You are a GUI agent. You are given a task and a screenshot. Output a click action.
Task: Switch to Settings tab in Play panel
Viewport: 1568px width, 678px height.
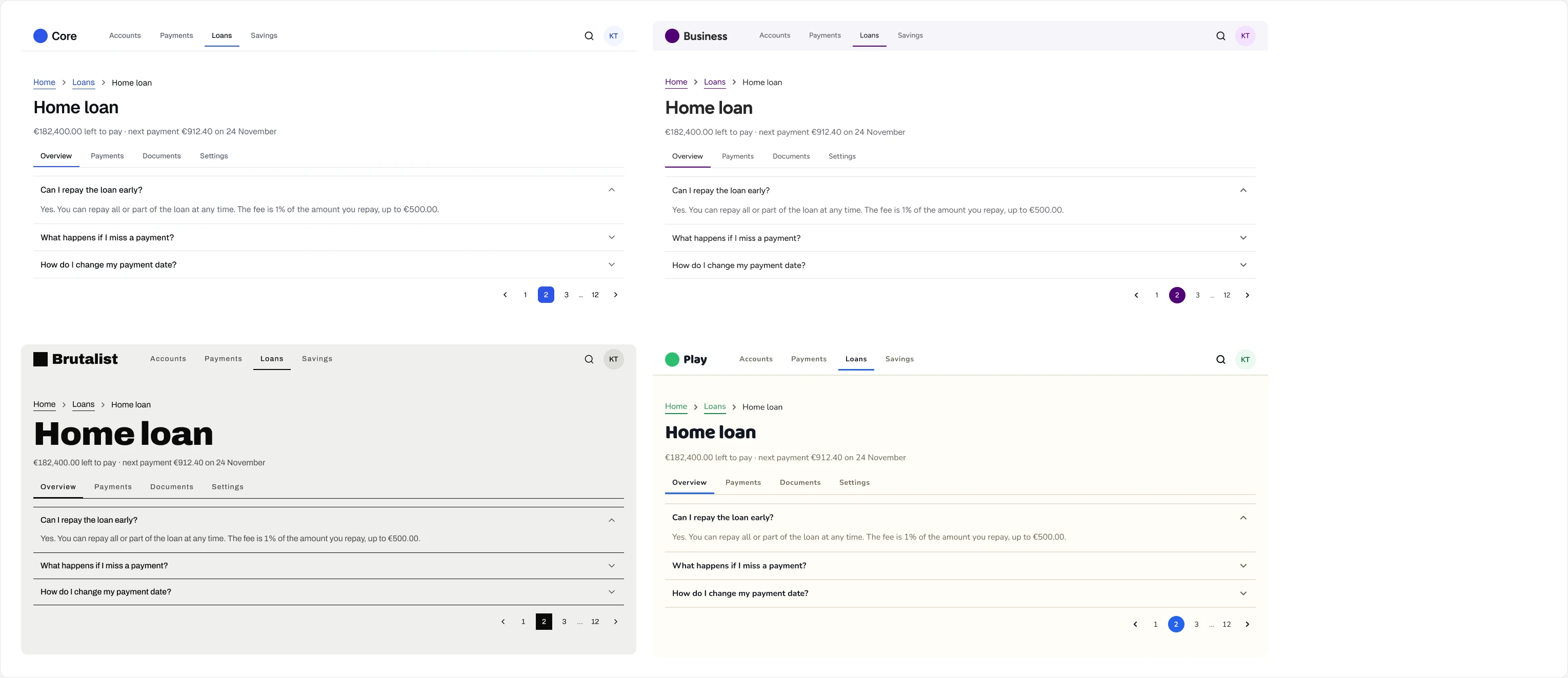854,483
